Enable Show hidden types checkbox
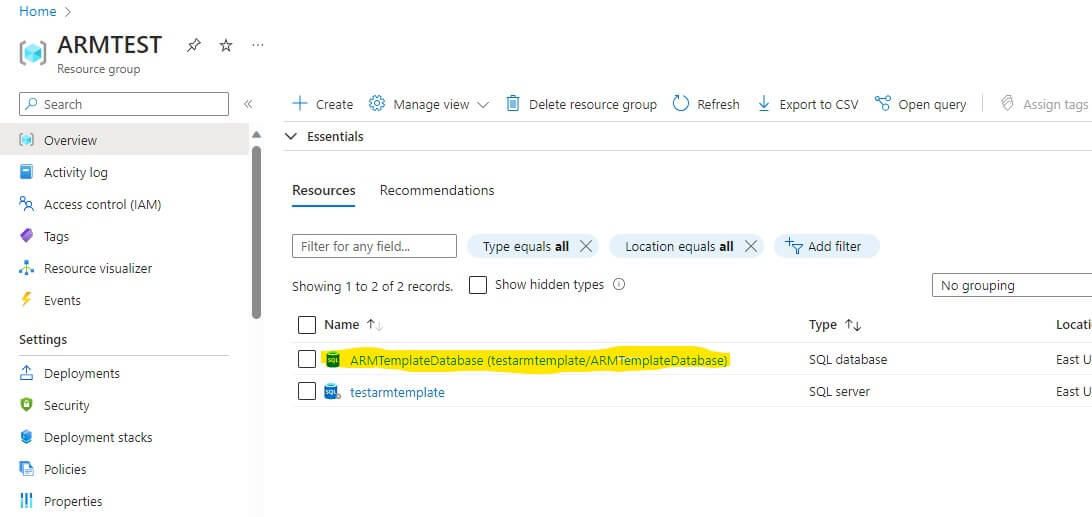 pos(478,285)
